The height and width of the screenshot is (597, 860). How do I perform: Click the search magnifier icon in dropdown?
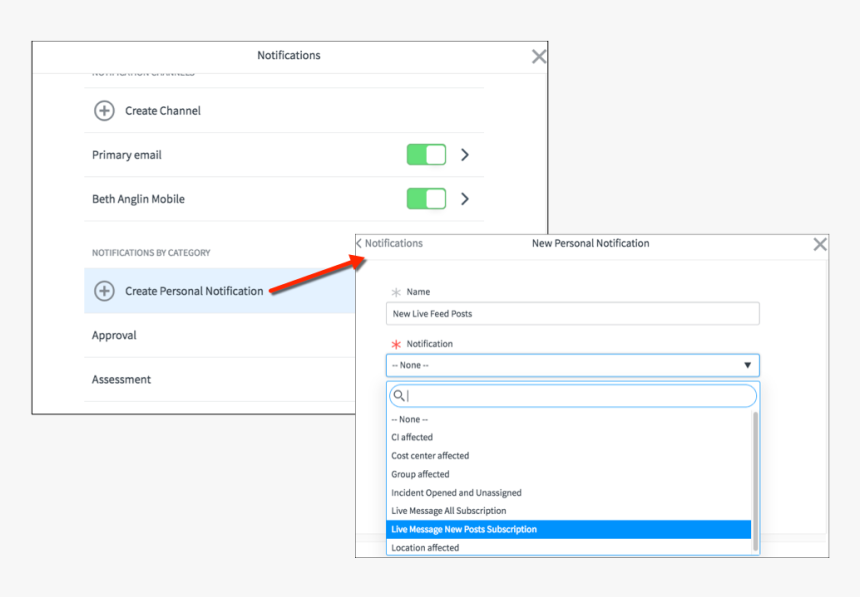[398, 396]
